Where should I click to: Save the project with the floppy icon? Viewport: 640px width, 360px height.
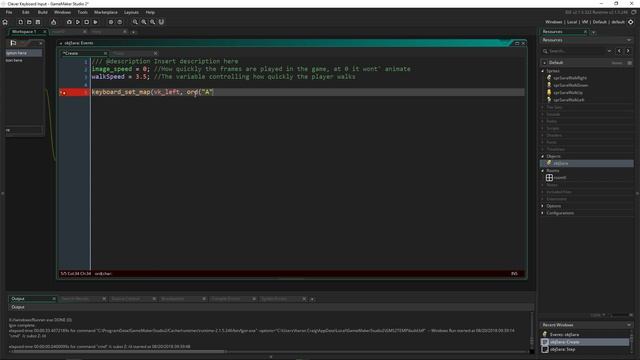click(x=38, y=22)
